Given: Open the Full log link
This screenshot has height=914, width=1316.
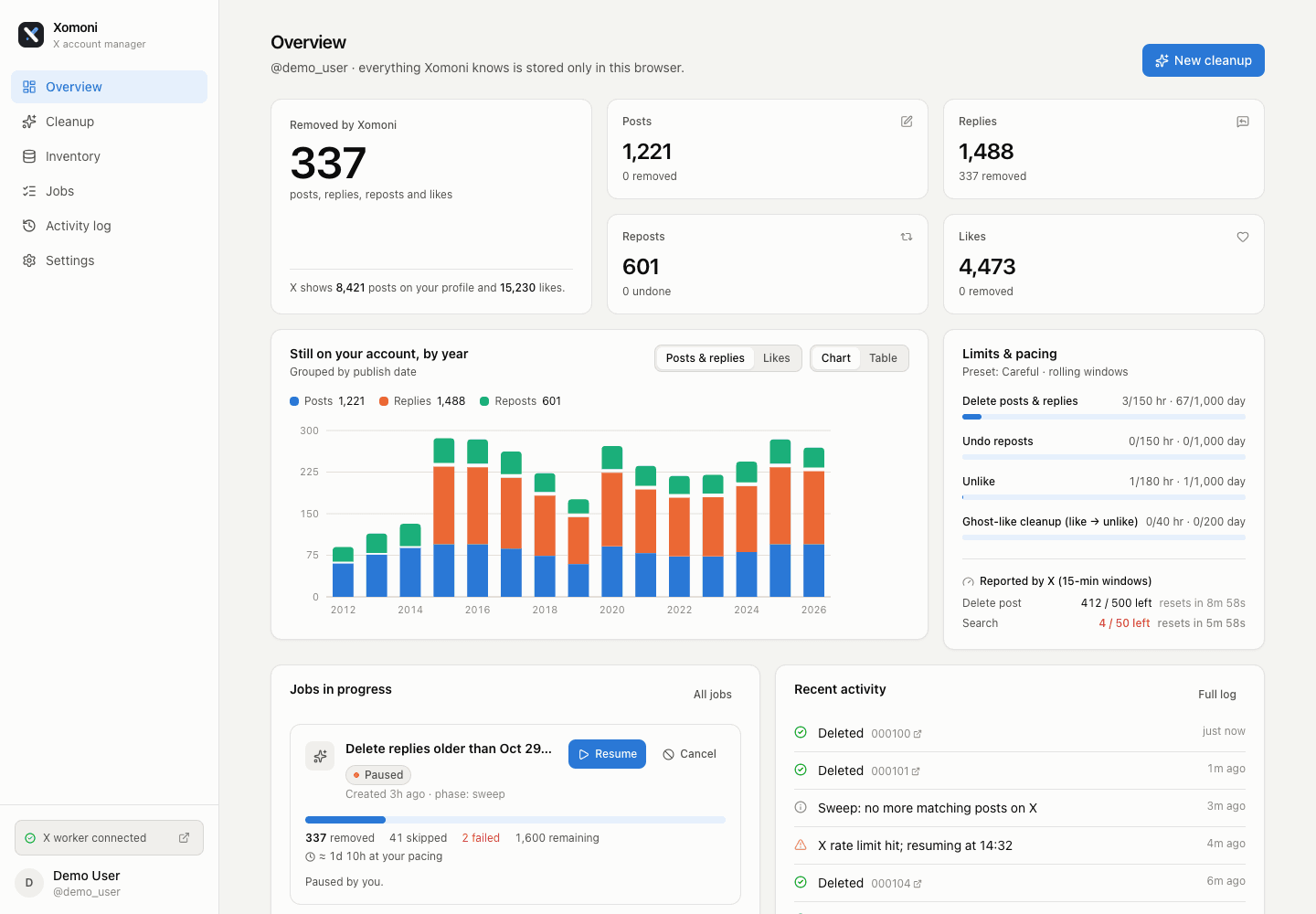Looking at the screenshot, I should click(x=1217, y=695).
